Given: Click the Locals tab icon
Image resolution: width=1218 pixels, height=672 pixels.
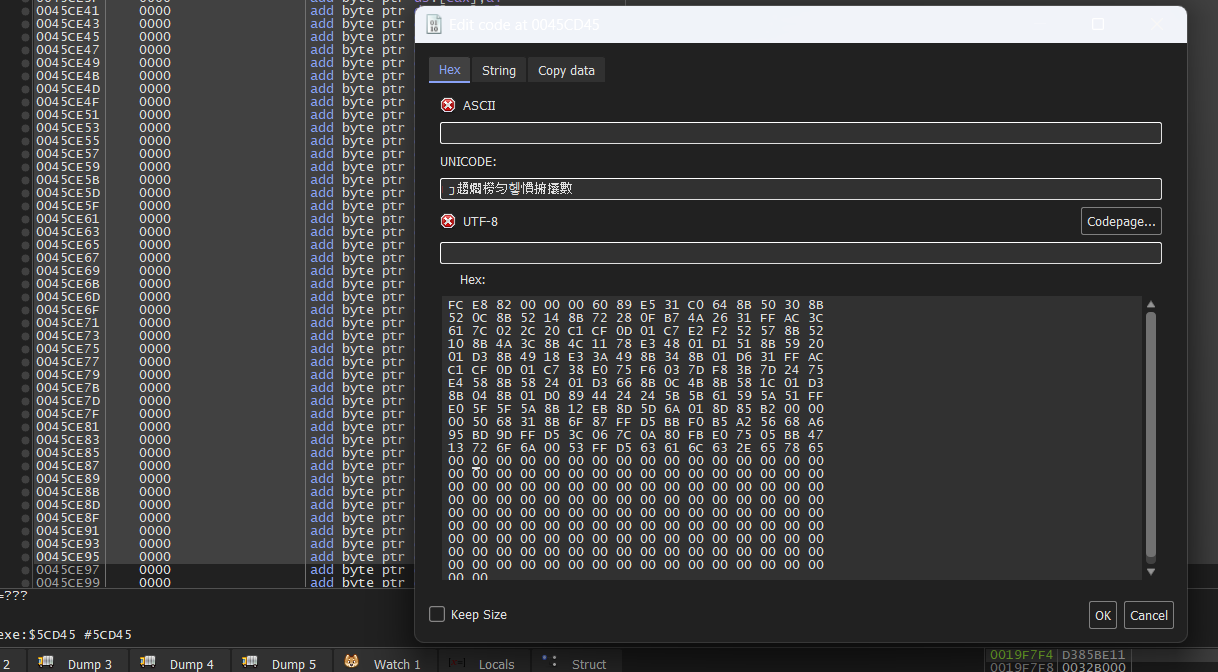Looking at the screenshot, I should click(457, 662).
